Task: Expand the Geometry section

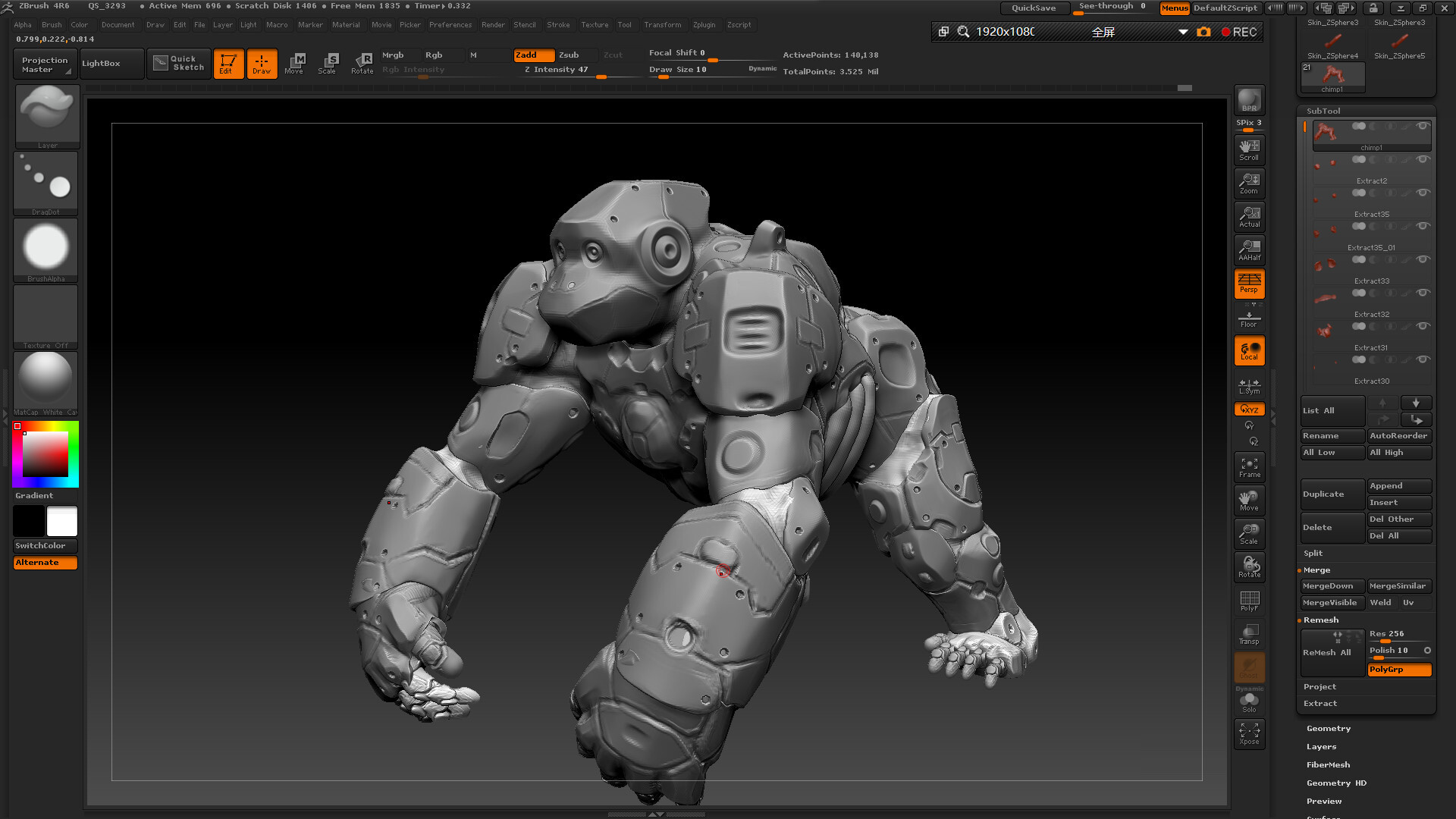Action: (x=1329, y=728)
